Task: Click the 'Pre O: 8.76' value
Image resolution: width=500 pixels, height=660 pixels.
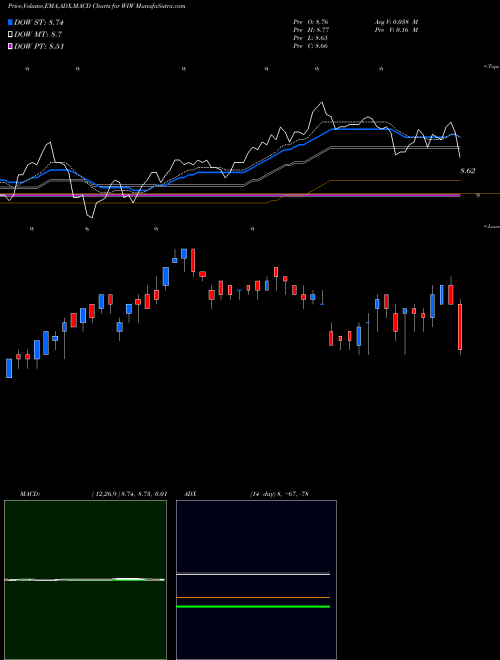Action: pos(311,22)
